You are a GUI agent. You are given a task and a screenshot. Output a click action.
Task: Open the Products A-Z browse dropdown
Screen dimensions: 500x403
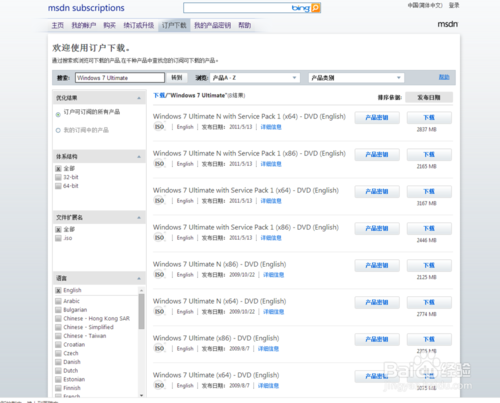click(255, 78)
